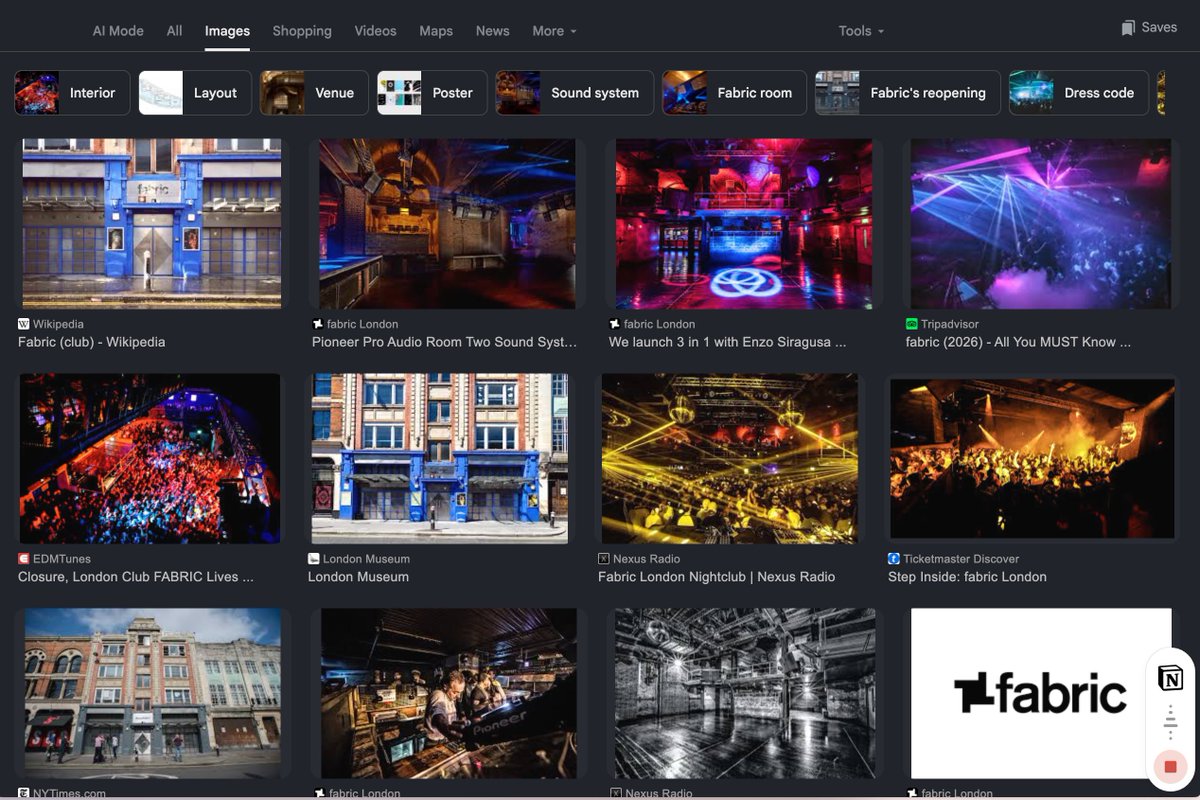This screenshot has height=800, width=1200.
Task: Filter by Layout text label
Action: pos(215,93)
